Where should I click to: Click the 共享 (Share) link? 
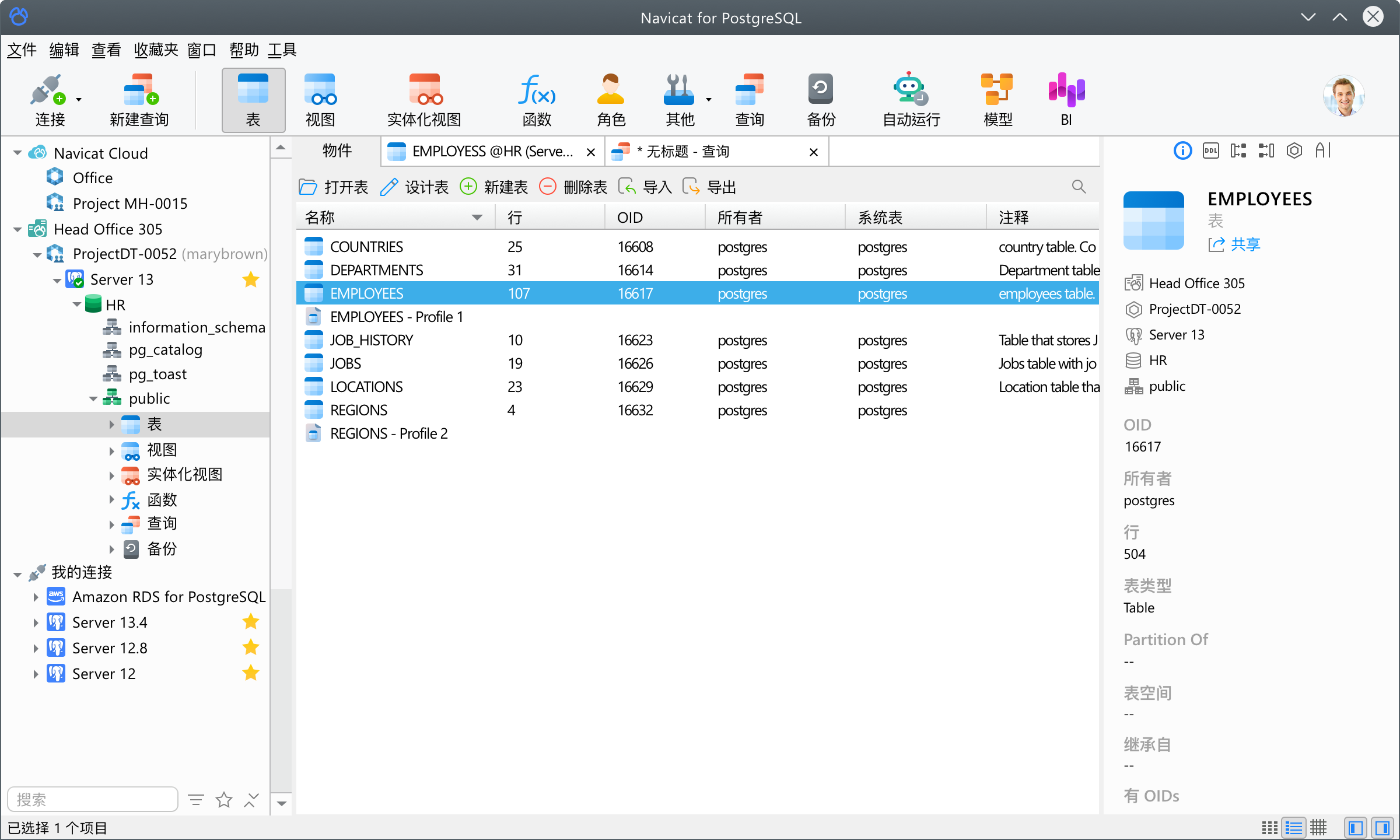pos(1234,244)
